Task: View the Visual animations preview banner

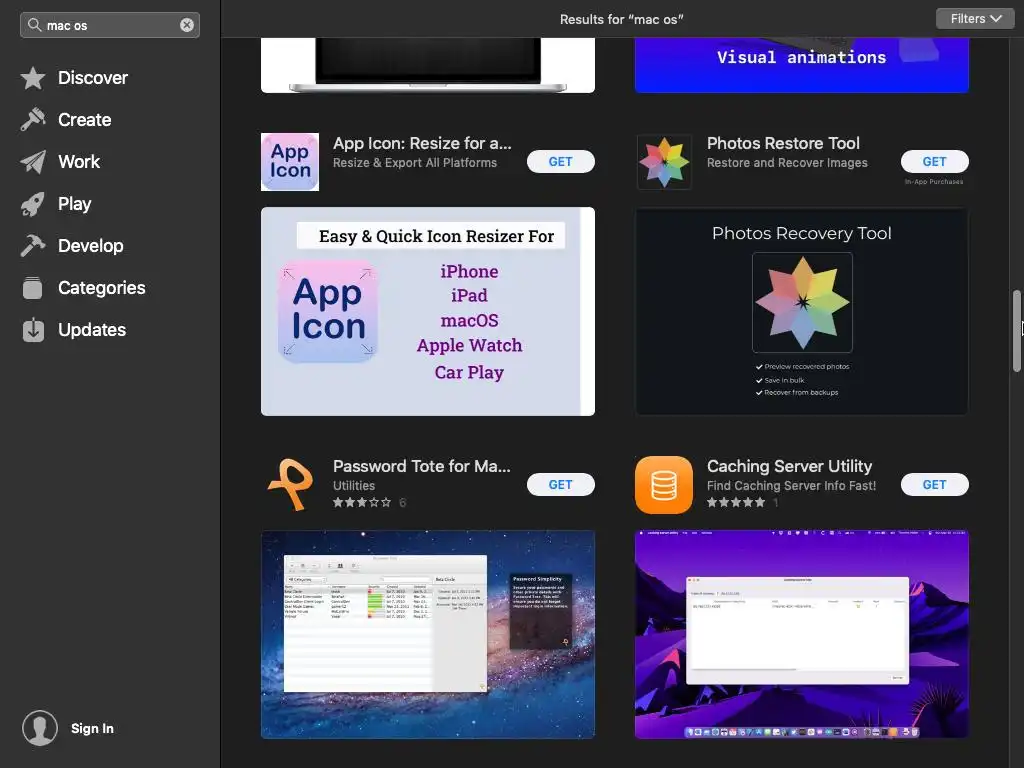Action: tap(802, 65)
